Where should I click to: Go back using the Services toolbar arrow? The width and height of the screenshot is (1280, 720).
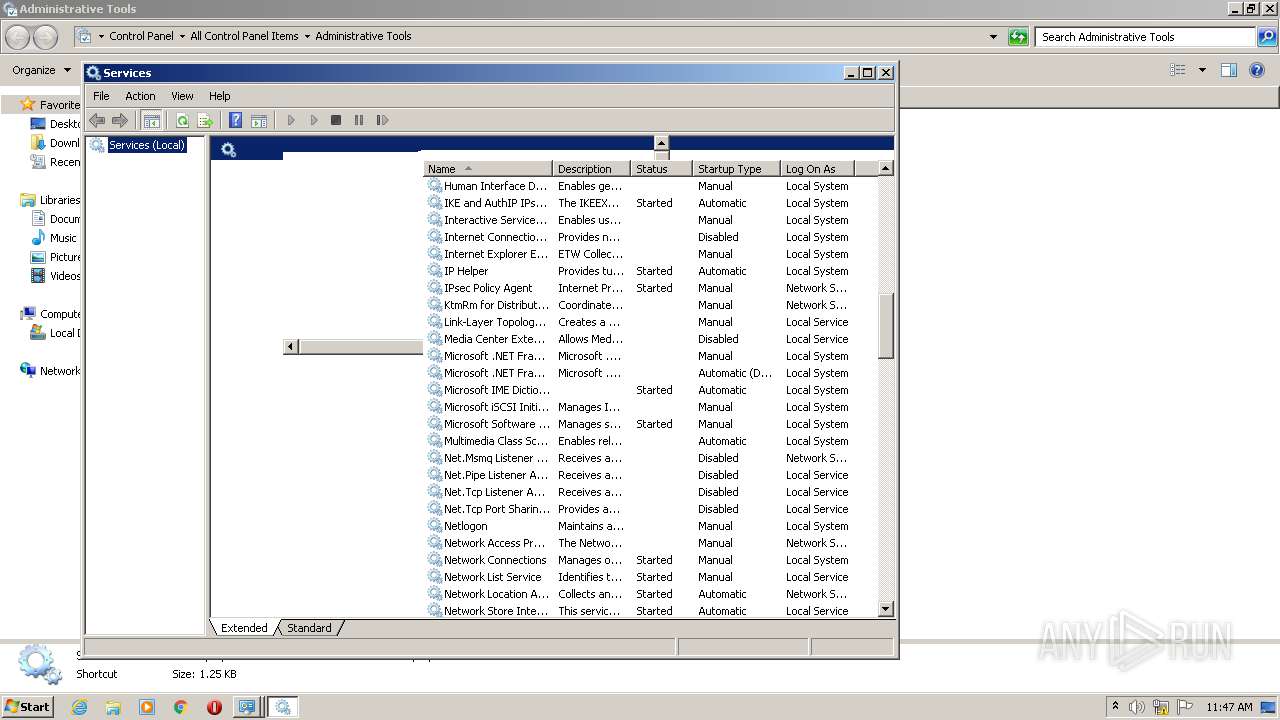97,120
